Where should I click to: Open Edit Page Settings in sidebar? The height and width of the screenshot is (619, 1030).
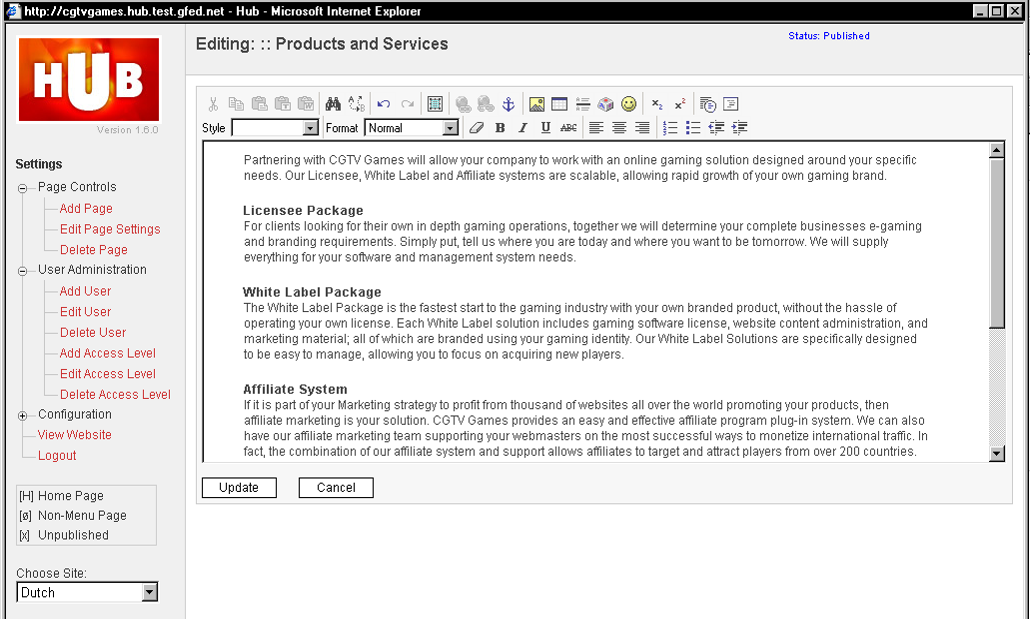pos(110,229)
